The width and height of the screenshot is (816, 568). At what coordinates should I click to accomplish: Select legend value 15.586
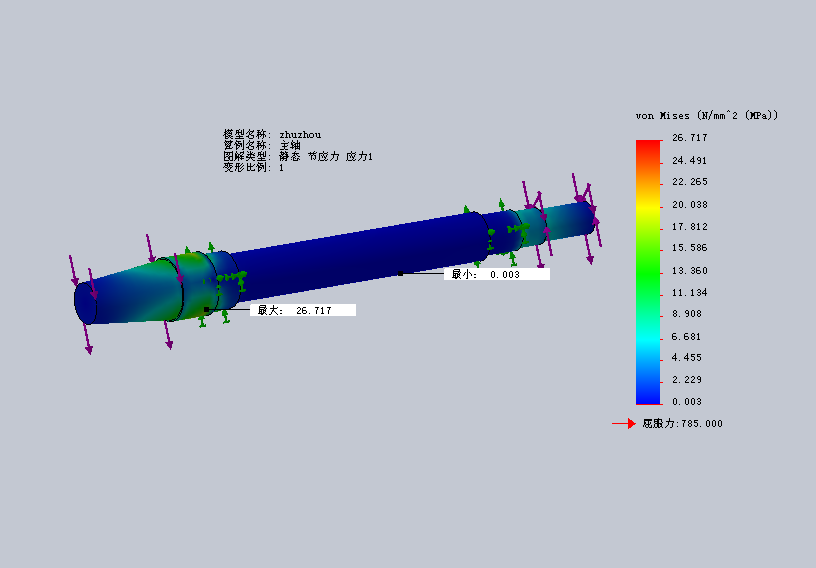690,248
